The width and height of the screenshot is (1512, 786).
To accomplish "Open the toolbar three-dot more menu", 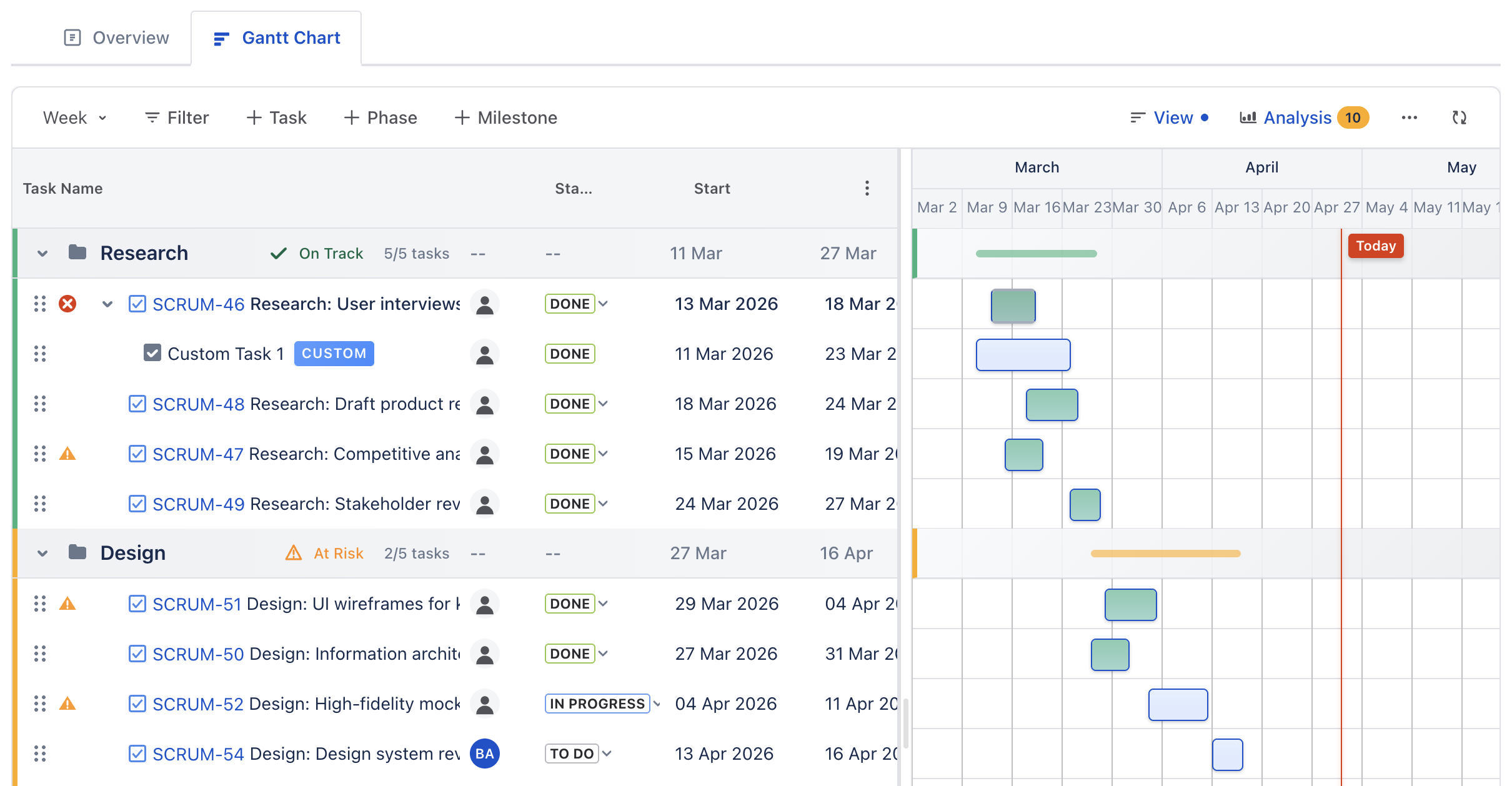I will [x=1409, y=117].
